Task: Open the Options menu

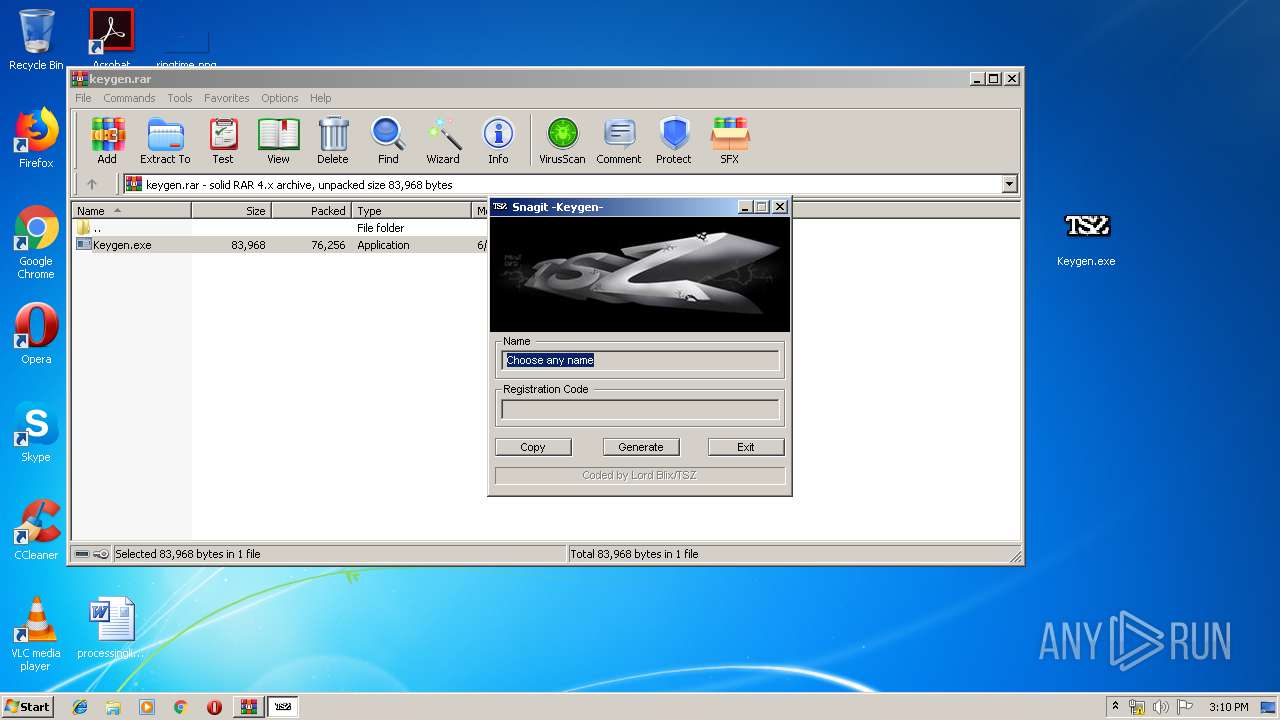Action: tap(280, 98)
